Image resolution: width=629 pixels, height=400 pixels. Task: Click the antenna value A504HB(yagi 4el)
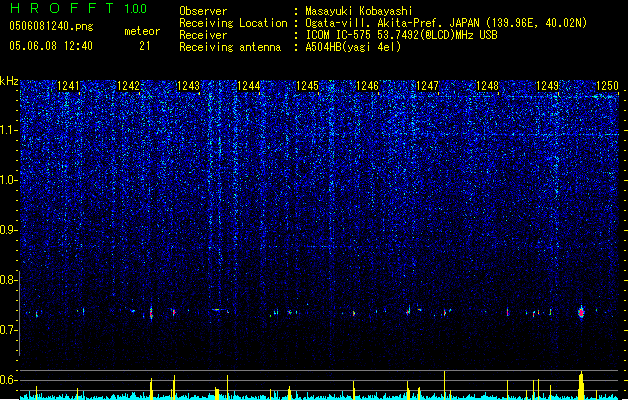[353, 47]
